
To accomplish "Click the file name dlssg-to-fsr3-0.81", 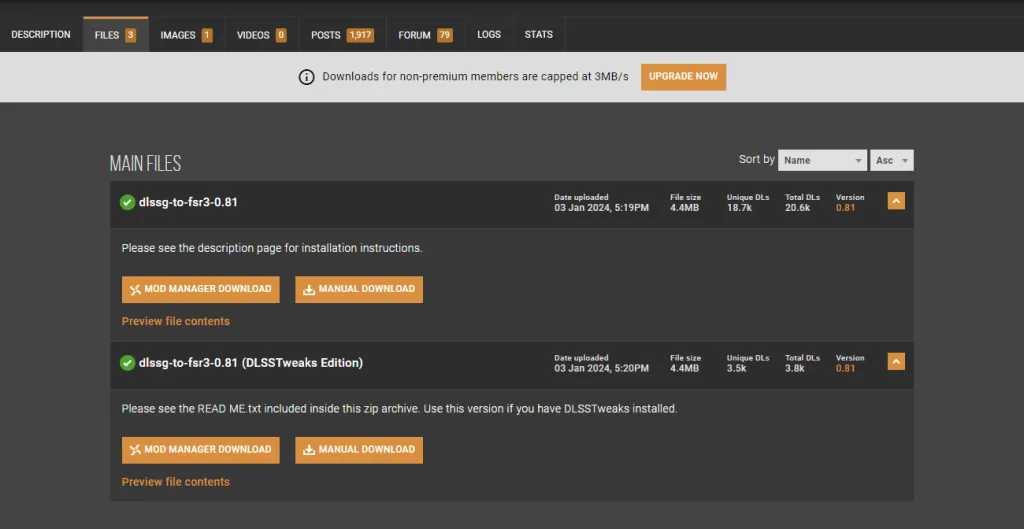I will point(188,202).
